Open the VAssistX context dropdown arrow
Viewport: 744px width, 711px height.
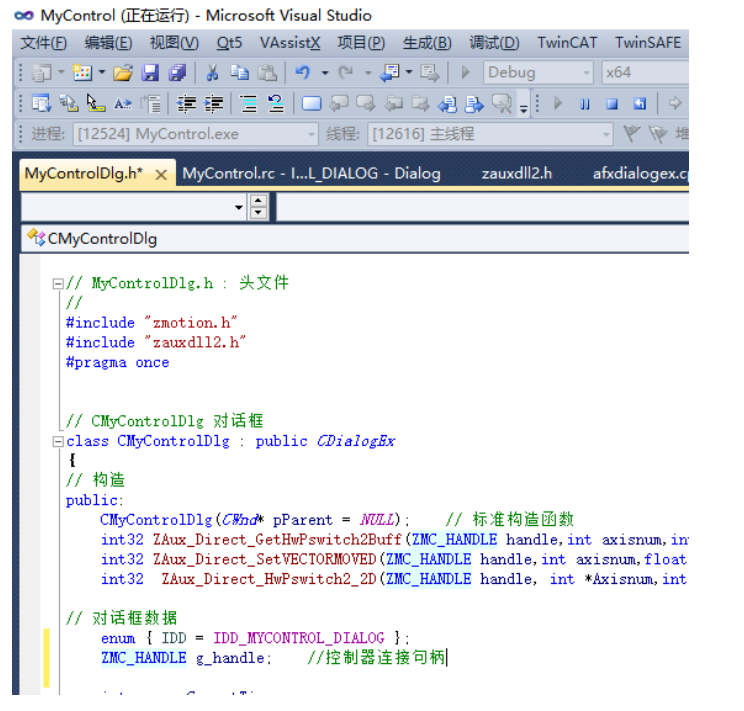point(239,207)
